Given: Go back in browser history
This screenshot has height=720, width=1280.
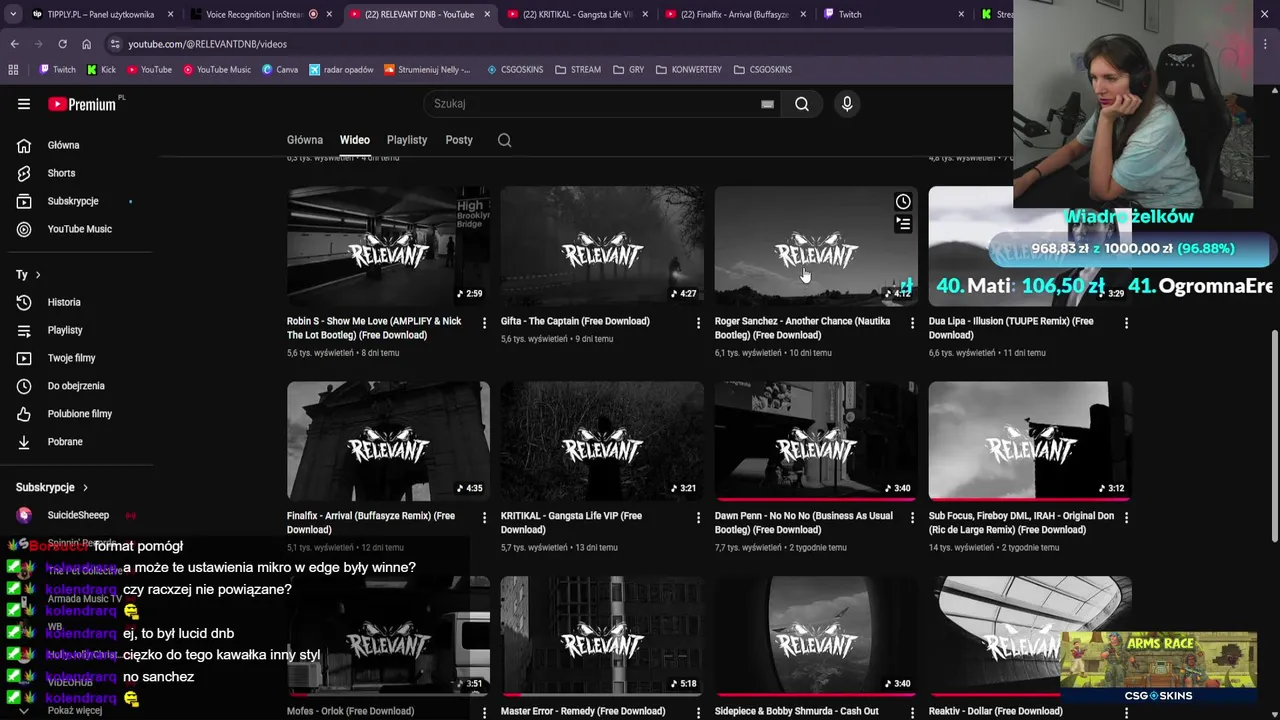Looking at the screenshot, I should click(x=14, y=44).
